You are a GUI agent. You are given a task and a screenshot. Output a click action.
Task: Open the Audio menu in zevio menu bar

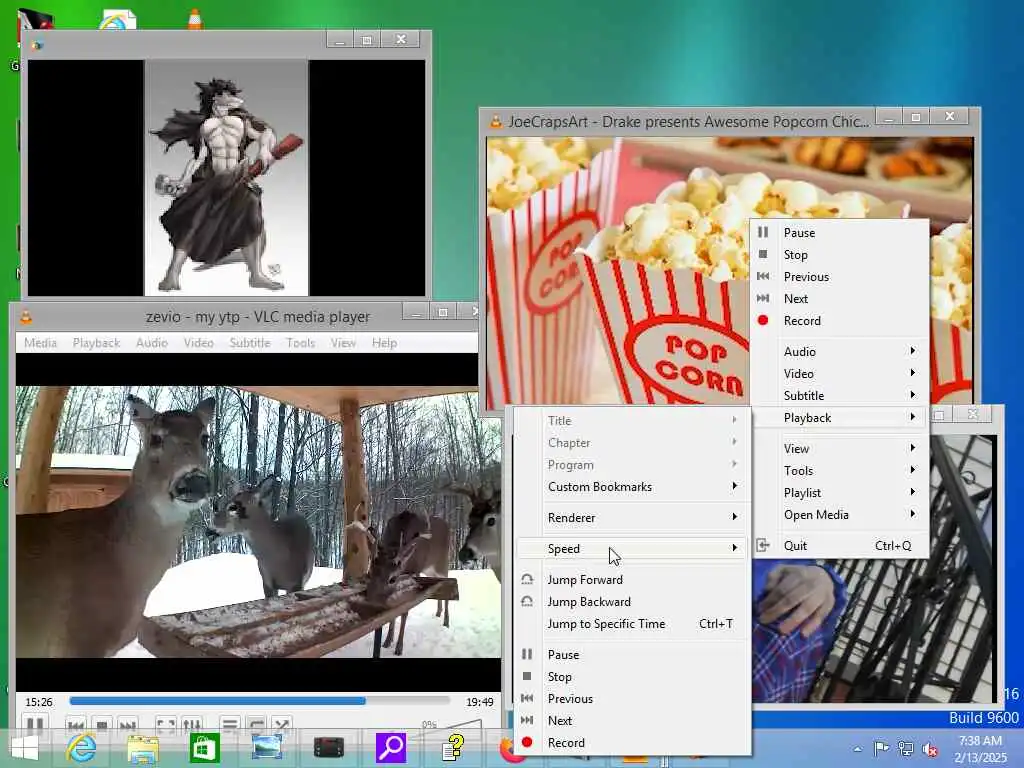(152, 343)
